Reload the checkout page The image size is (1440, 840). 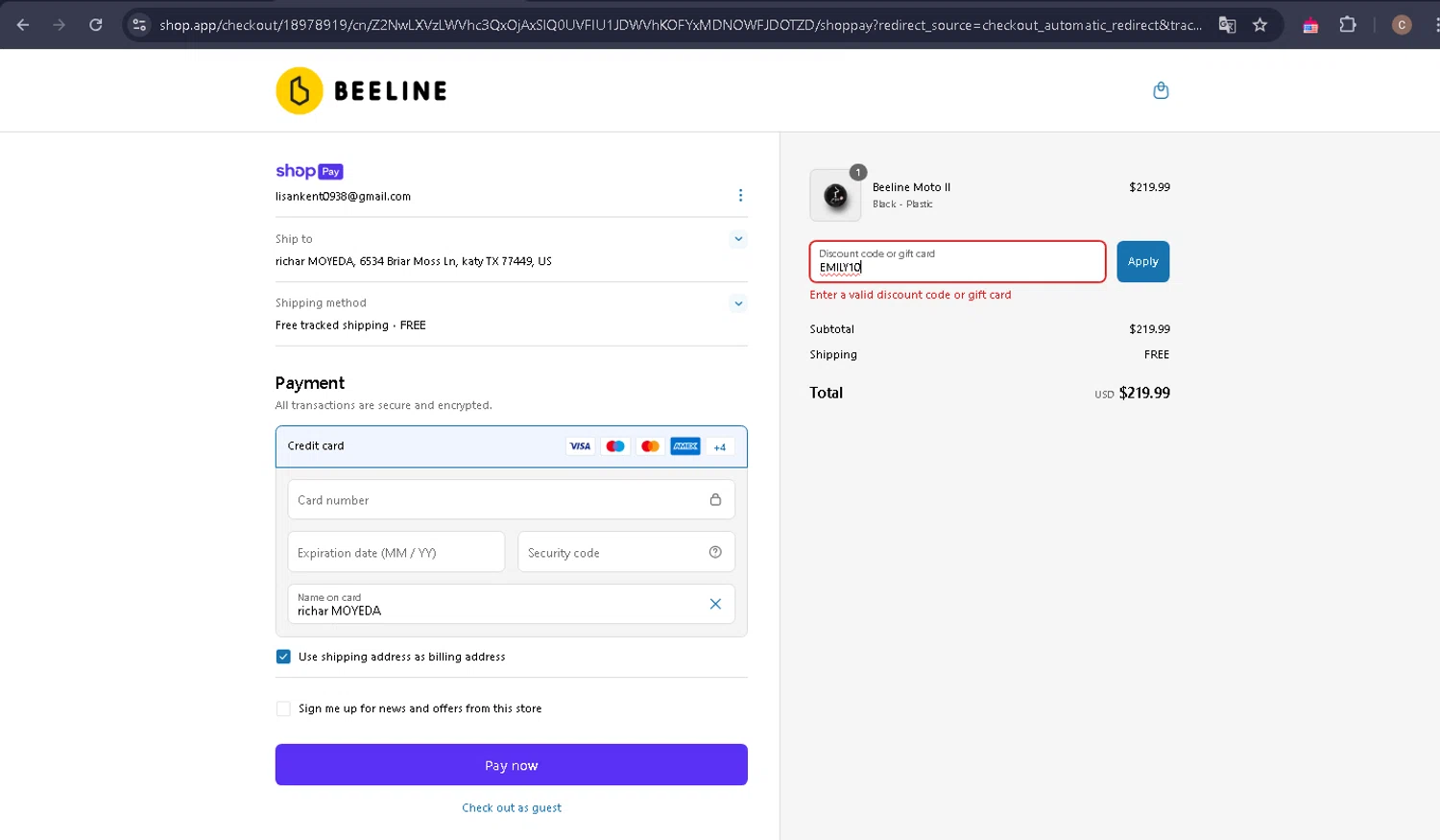pyautogui.click(x=96, y=25)
